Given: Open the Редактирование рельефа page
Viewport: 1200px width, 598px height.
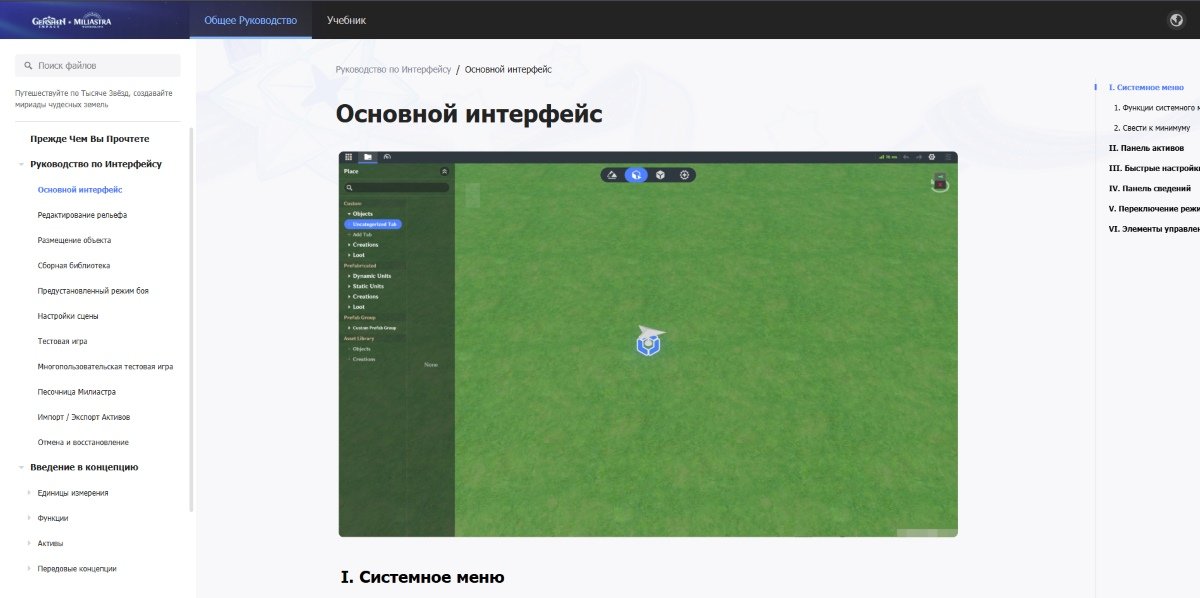Looking at the screenshot, I should (82, 215).
